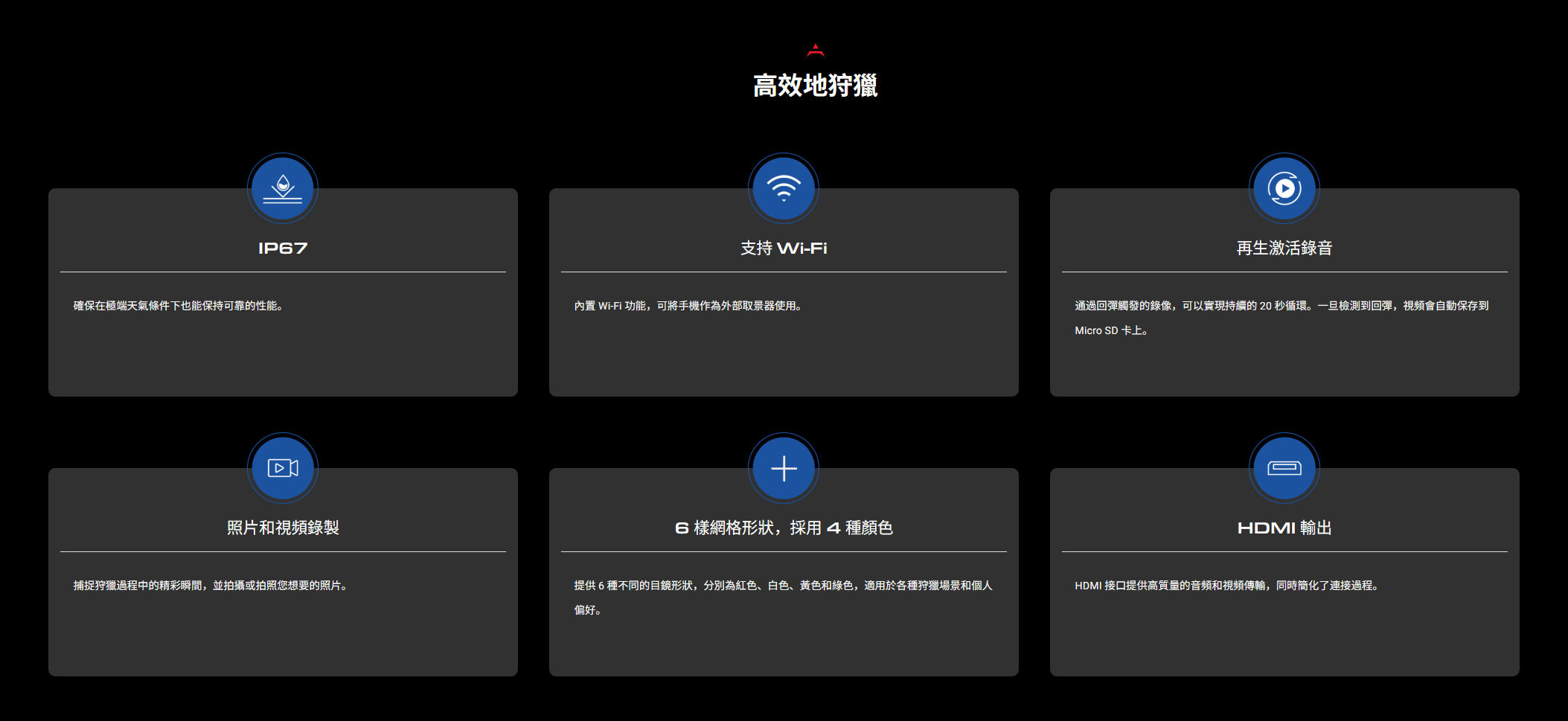Image resolution: width=1568 pixels, height=721 pixels.
Task: Click the line ending with 視頻會自動保存到
Action: pos(1281,306)
